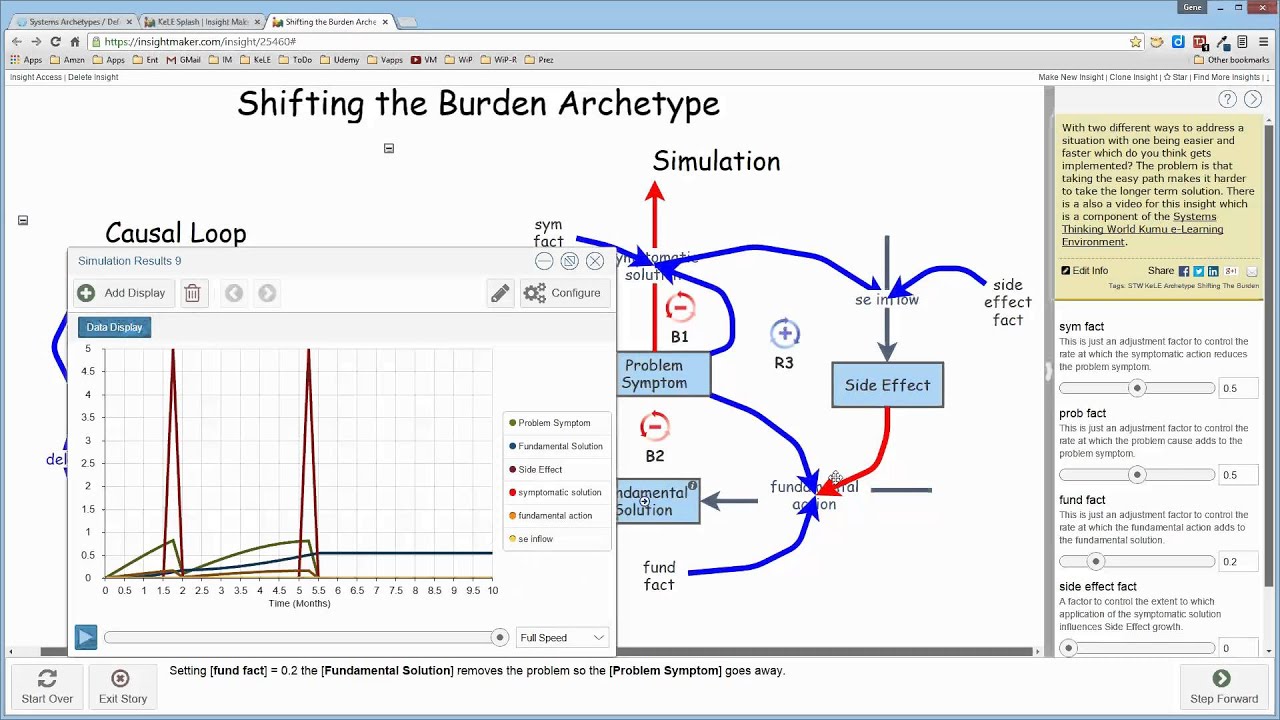Click the B1 balancing loop icon
Viewport: 1280px width, 720px height.
point(680,307)
